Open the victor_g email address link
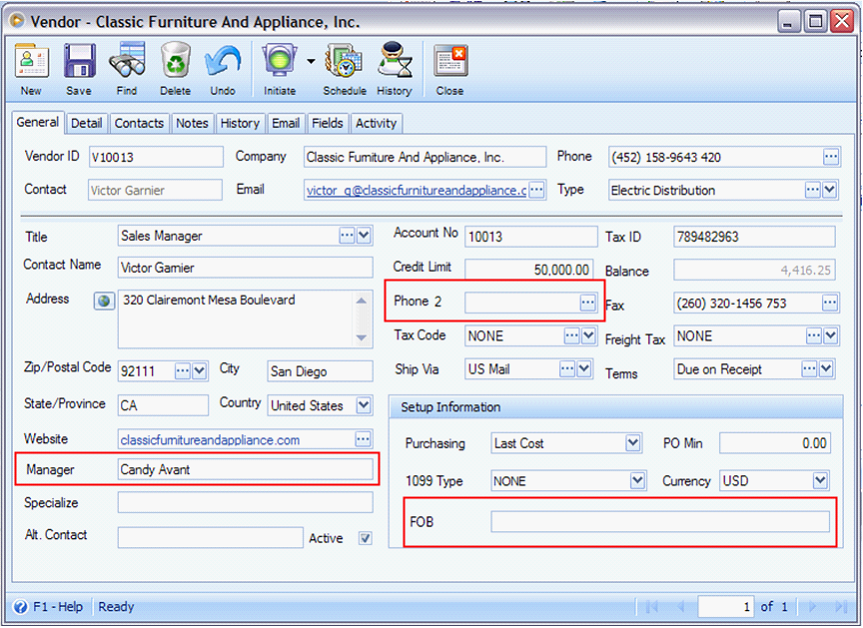The width and height of the screenshot is (863, 628). coord(417,190)
